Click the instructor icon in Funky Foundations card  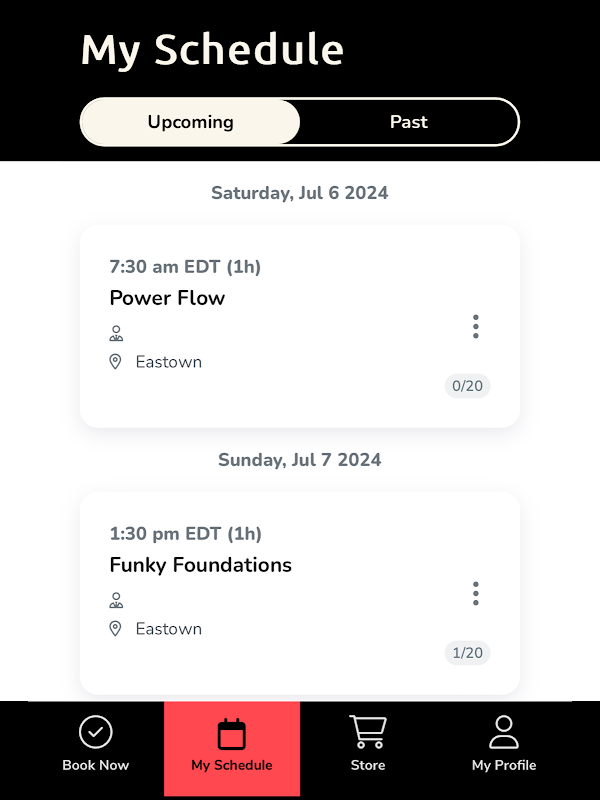pyautogui.click(x=116, y=600)
